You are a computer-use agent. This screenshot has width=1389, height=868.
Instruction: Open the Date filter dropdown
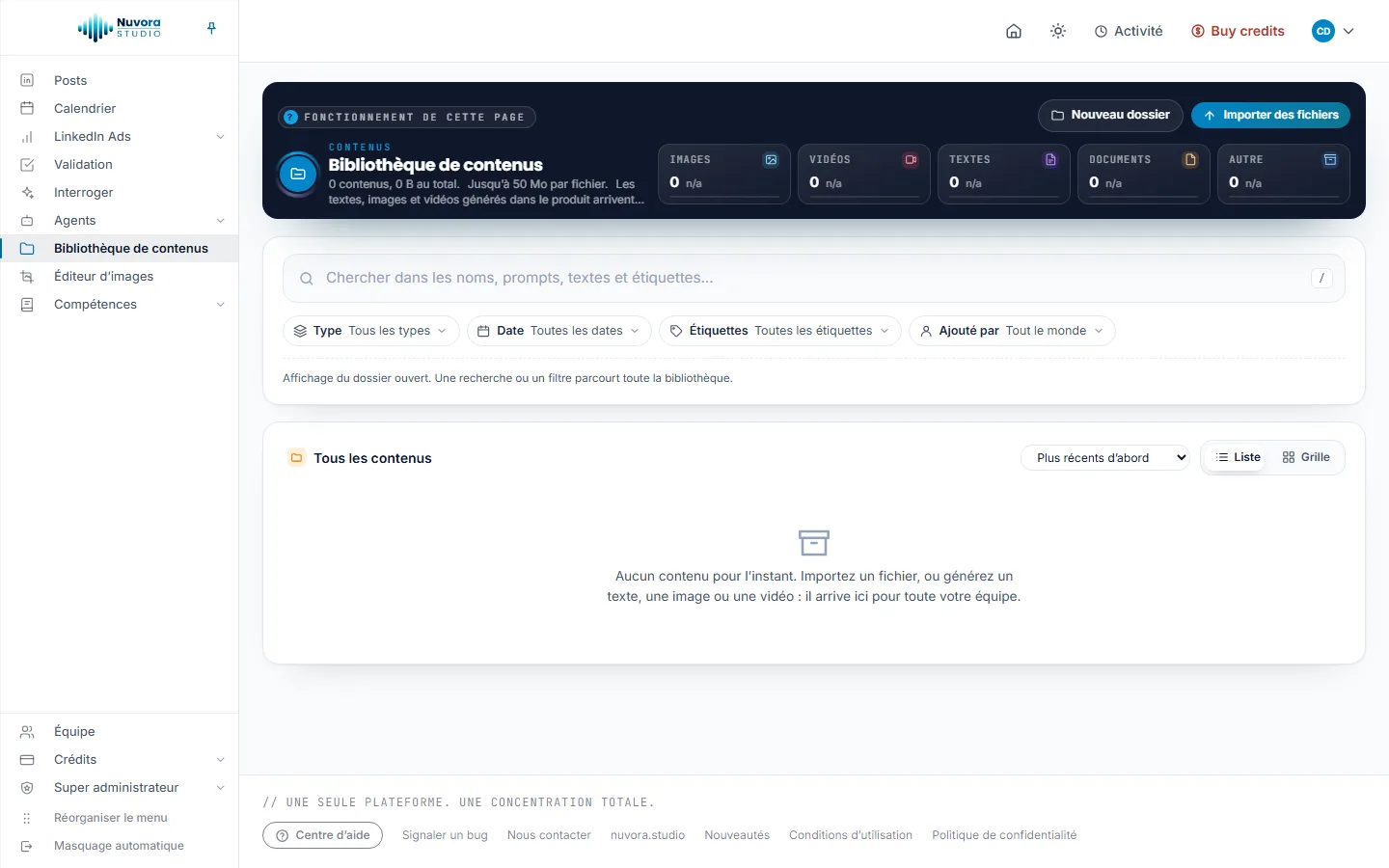coord(559,331)
